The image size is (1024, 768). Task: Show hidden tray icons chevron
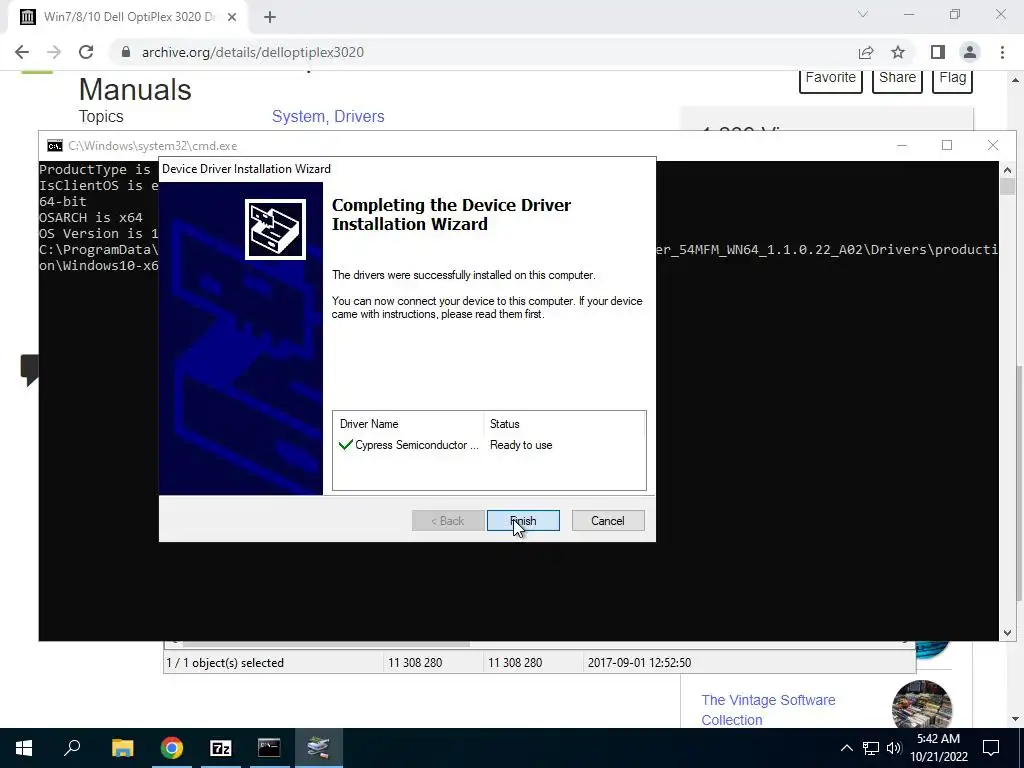(846, 748)
